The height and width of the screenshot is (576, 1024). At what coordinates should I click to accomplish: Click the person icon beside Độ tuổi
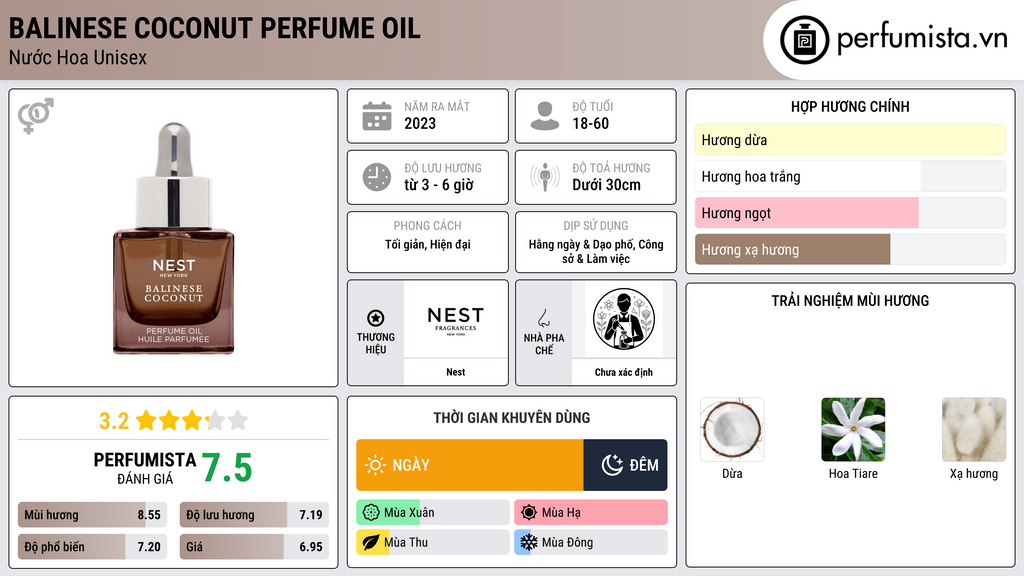point(545,116)
